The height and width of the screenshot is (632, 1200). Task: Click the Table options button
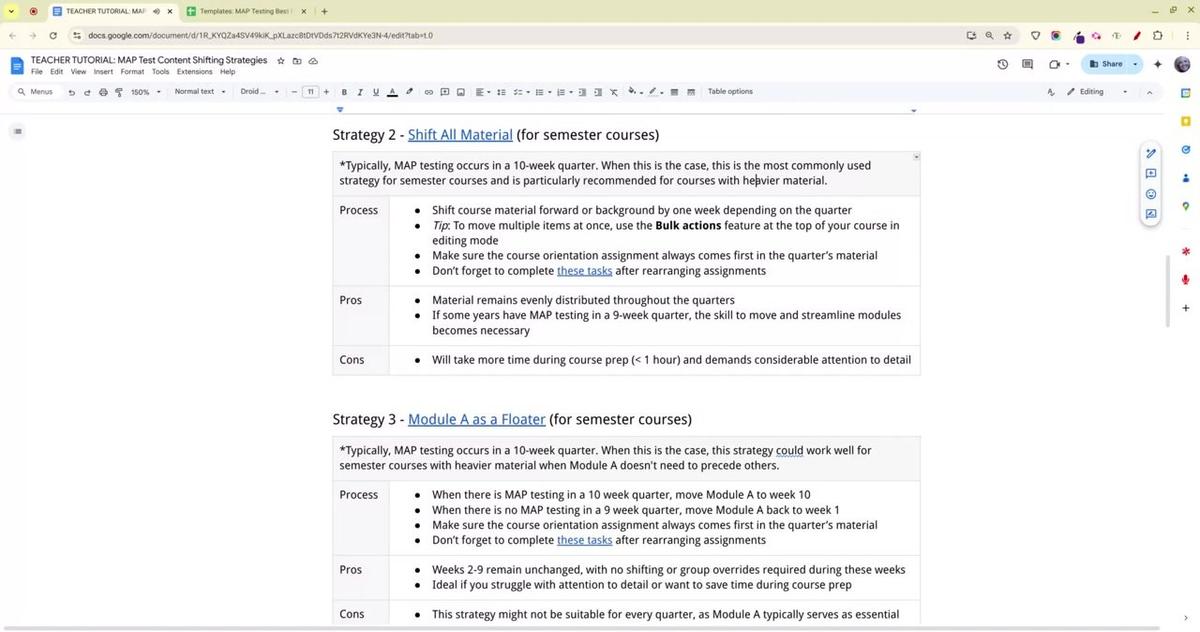(730, 92)
